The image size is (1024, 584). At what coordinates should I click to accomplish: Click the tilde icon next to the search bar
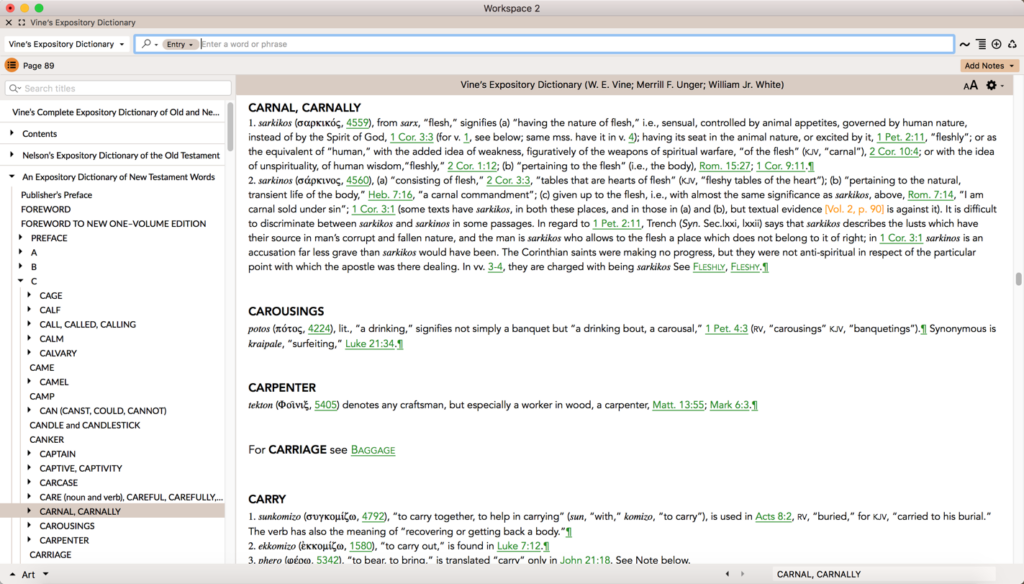point(965,44)
